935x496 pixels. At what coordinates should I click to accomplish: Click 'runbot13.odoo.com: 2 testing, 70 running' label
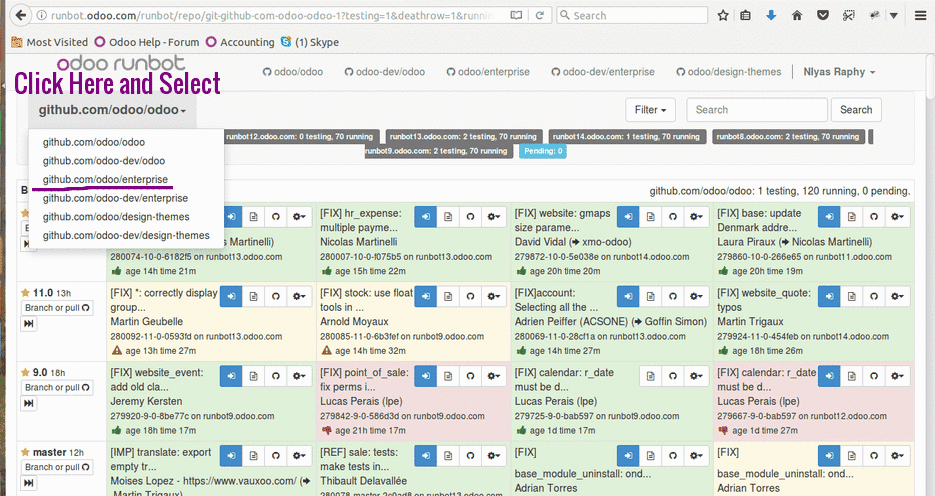coord(463,137)
